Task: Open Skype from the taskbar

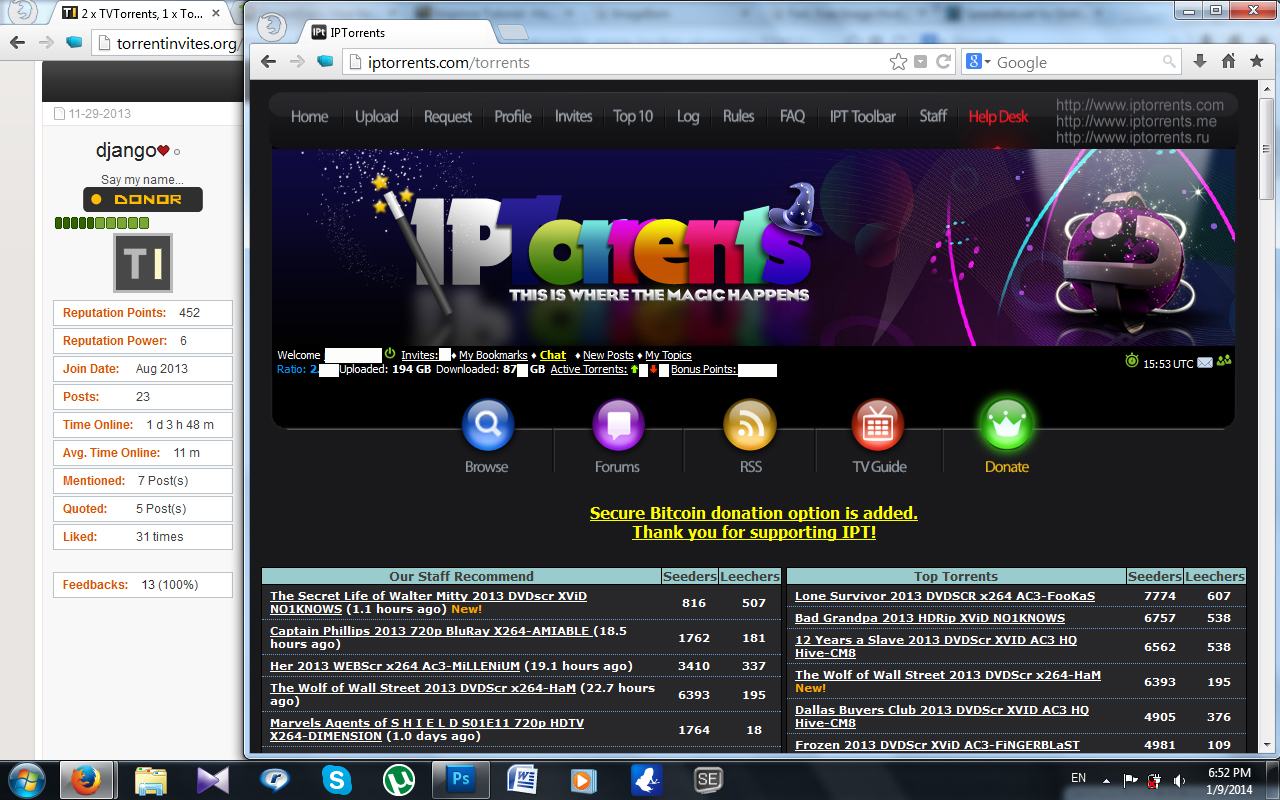Action: (x=337, y=779)
